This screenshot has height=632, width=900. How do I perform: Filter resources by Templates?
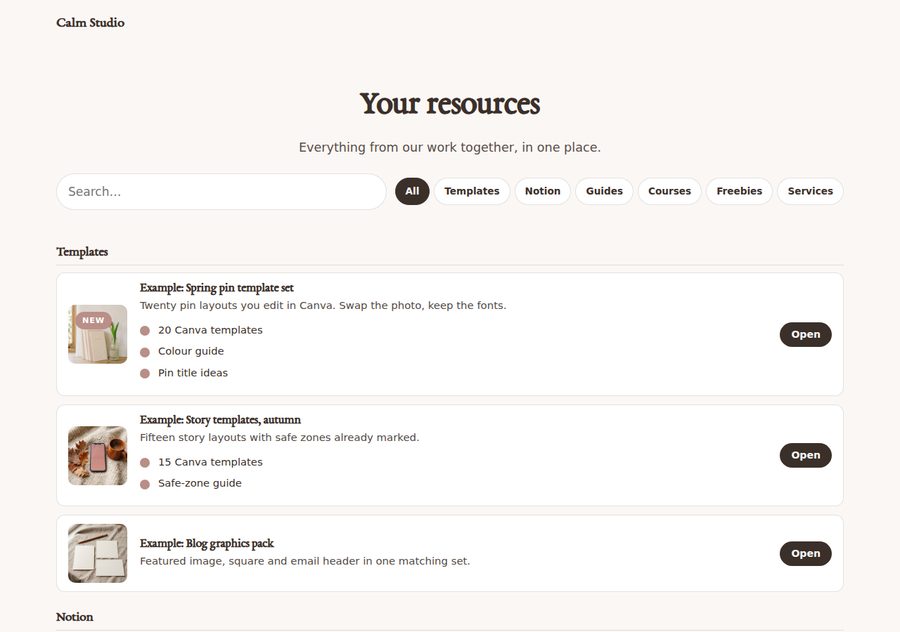pos(472,191)
